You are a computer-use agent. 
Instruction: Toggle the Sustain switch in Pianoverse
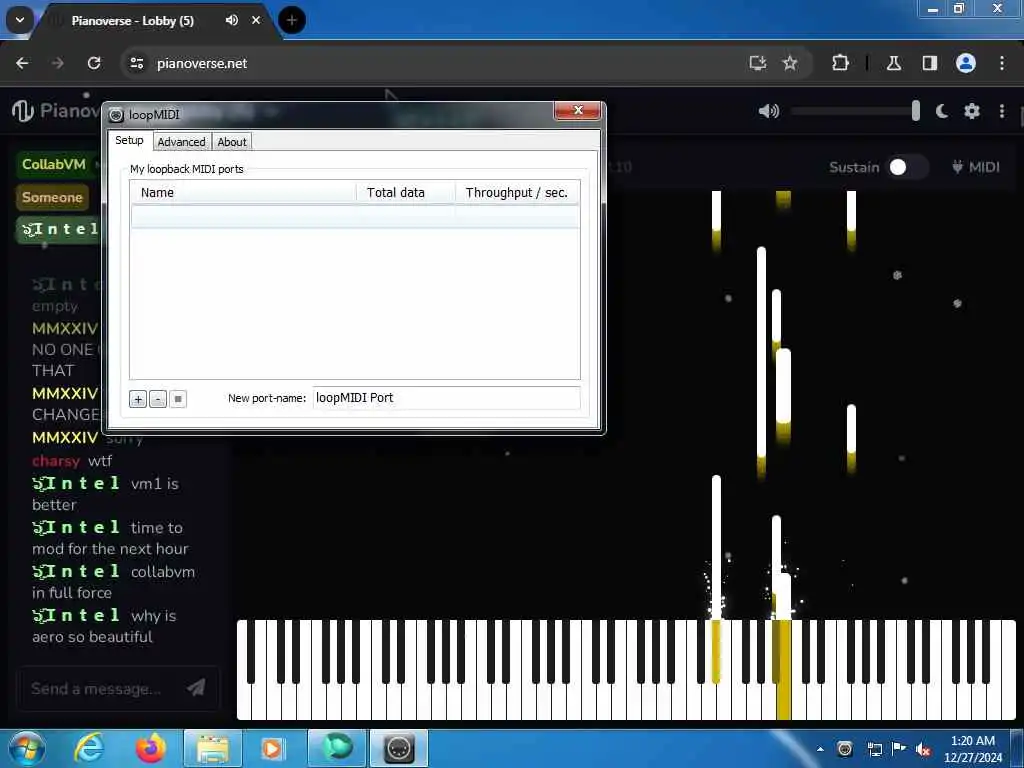908,167
